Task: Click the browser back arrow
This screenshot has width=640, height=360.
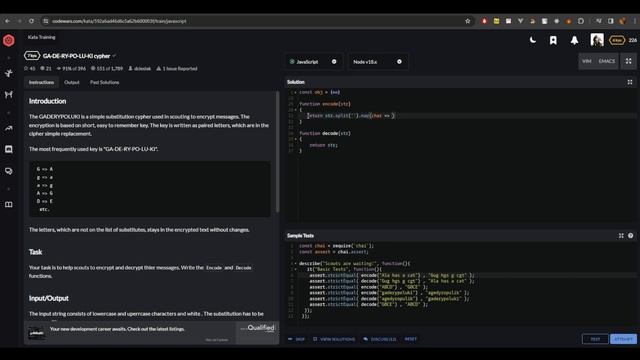Action: pyautogui.click(x=7, y=21)
